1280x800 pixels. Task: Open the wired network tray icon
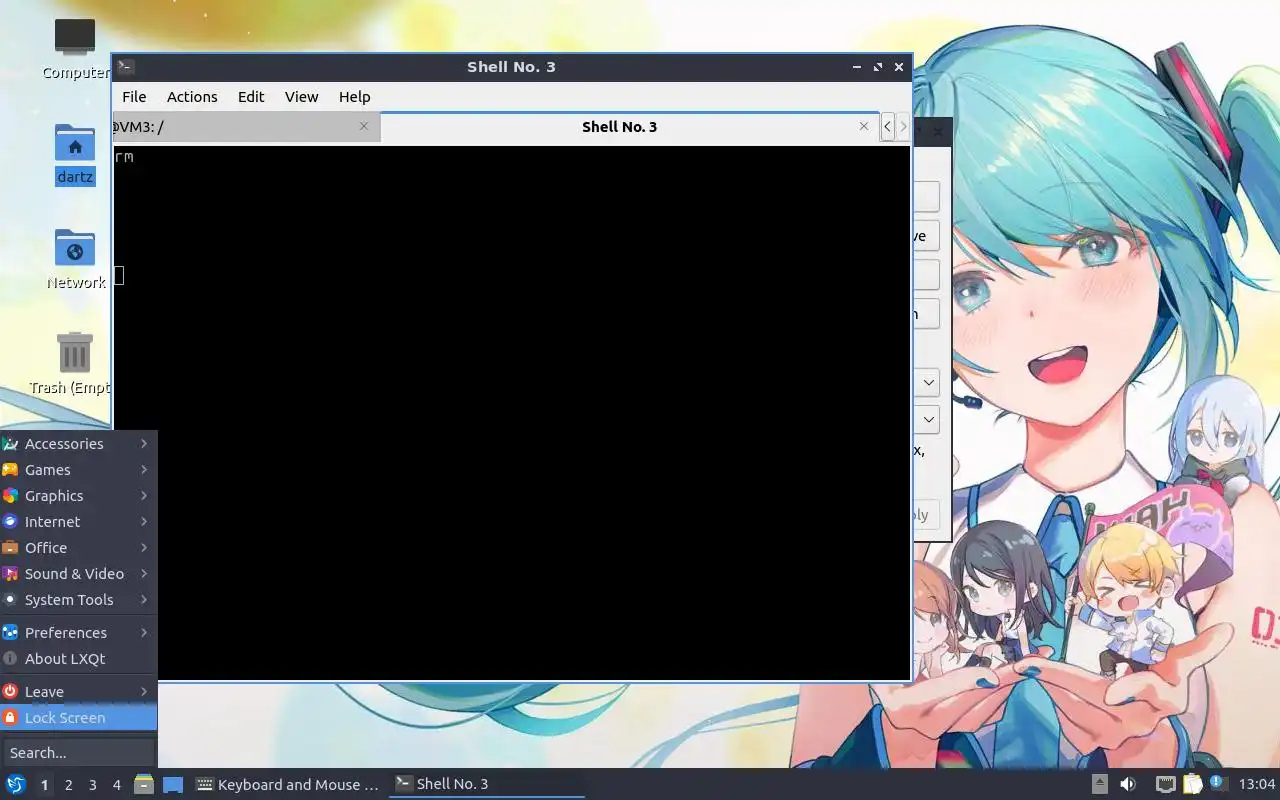click(1165, 784)
